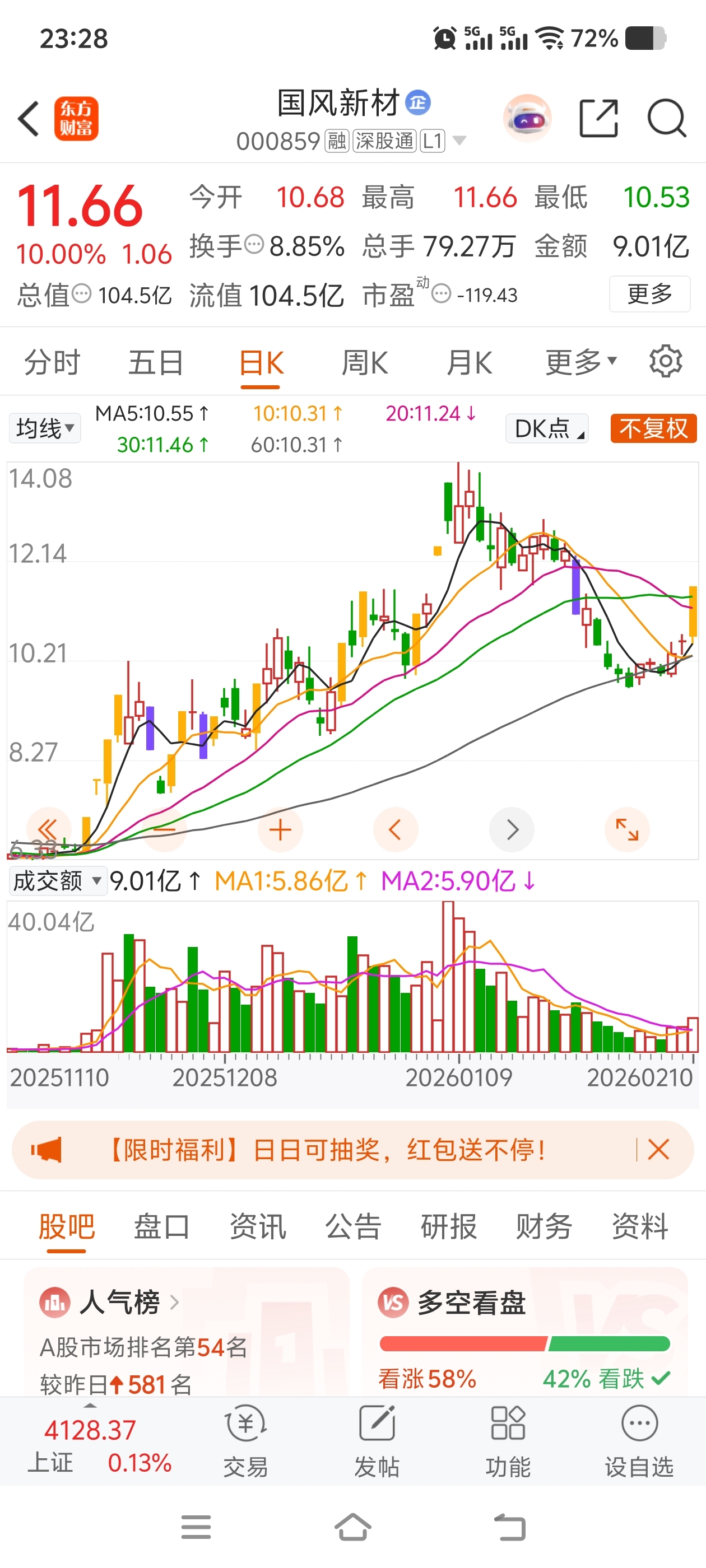
Task: Tap the L1 level tag
Action: (433, 141)
